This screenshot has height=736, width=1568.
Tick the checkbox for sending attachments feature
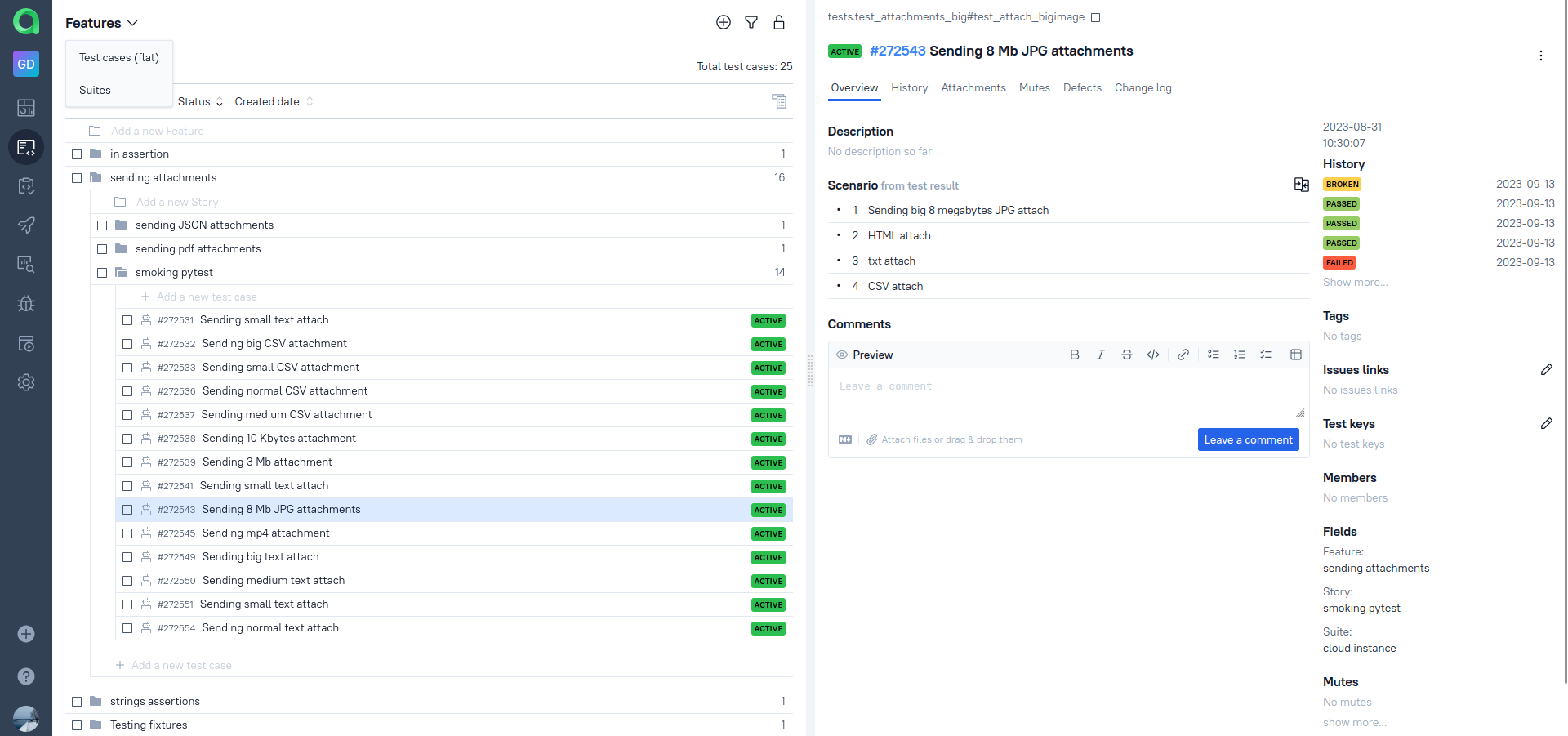coord(77,177)
